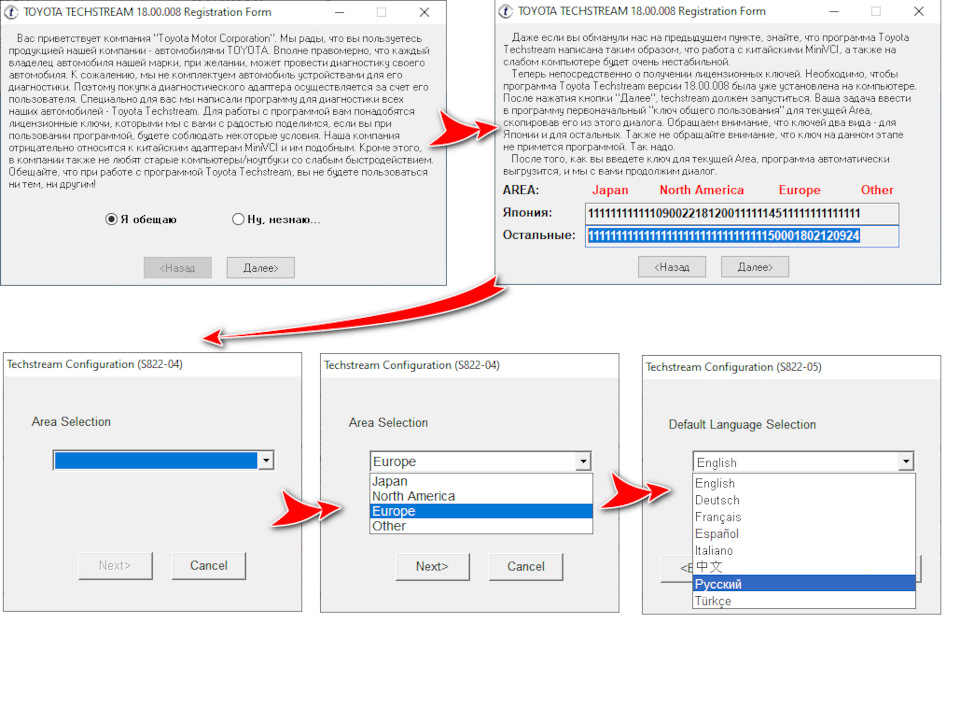Click the Toyota icon in the promise dialog title bar
The height and width of the screenshot is (709, 960).
pyautogui.click(x=11, y=12)
